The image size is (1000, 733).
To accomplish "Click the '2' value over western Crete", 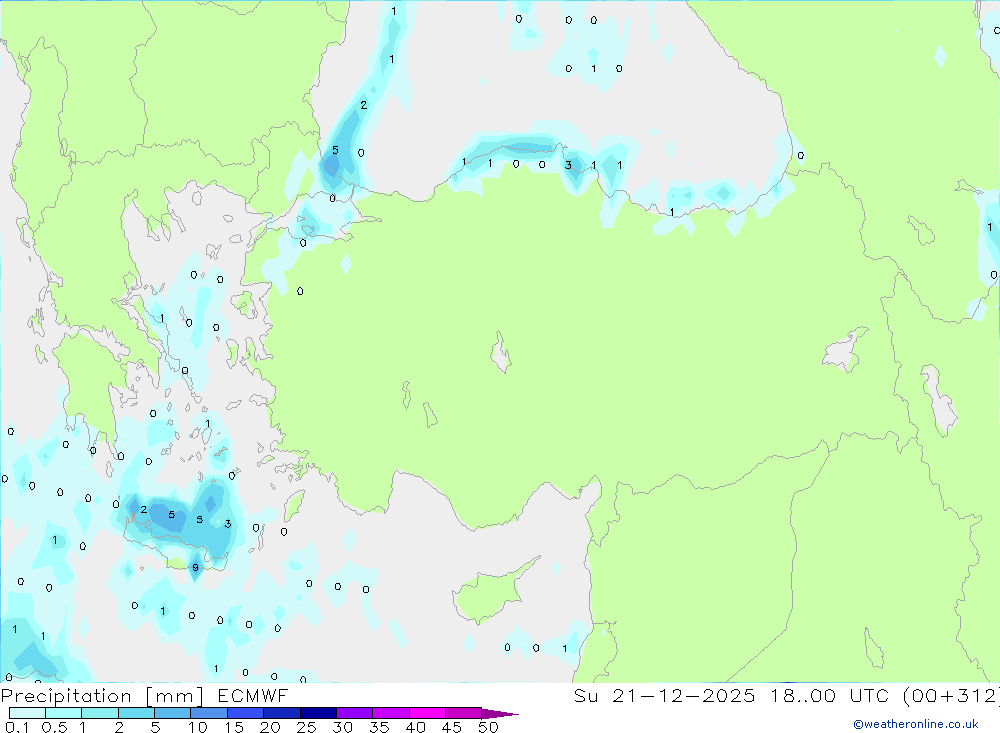I will (x=144, y=510).
